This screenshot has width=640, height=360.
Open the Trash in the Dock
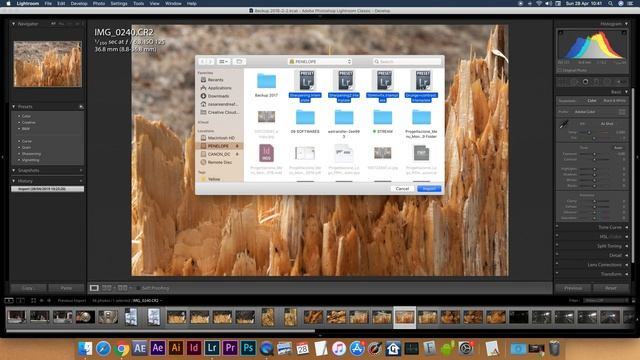pos(554,348)
